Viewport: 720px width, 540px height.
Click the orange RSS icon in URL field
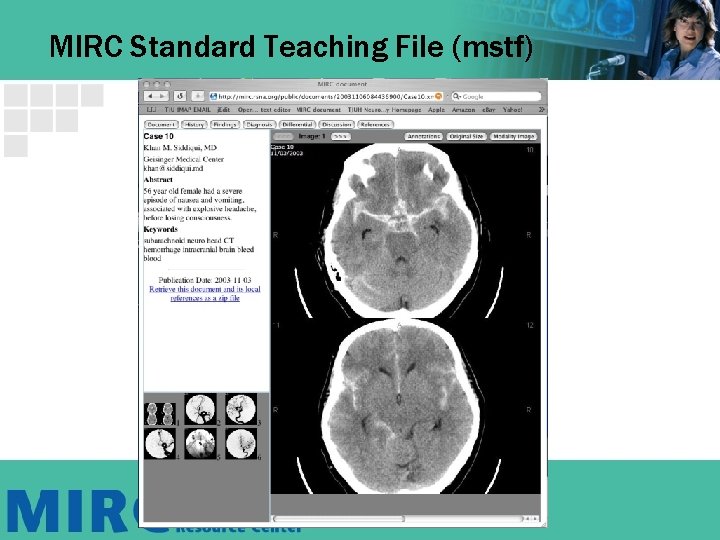439,96
